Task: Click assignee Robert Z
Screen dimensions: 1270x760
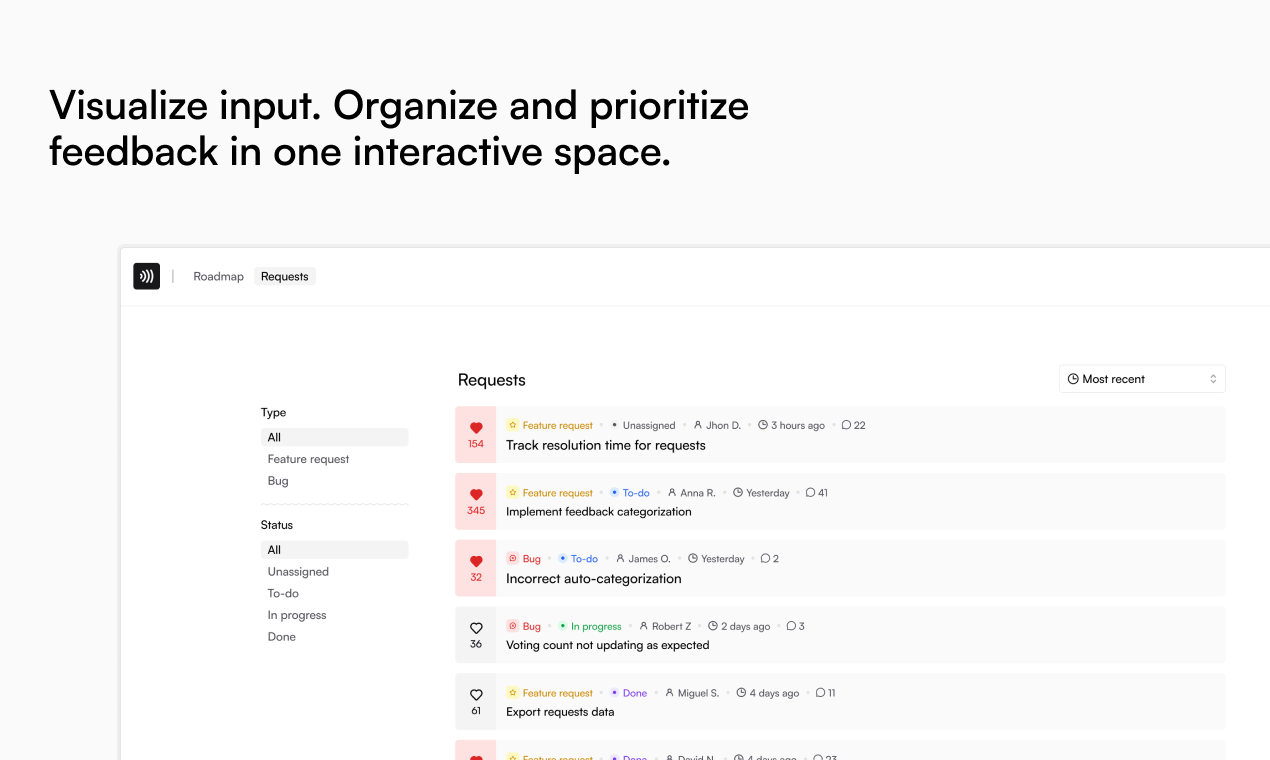Action: pos(665,626)
